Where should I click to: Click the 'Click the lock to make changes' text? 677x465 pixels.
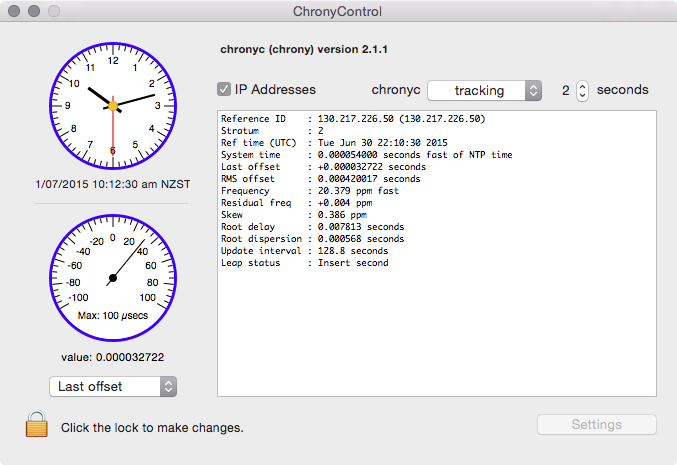click(152, 428)
